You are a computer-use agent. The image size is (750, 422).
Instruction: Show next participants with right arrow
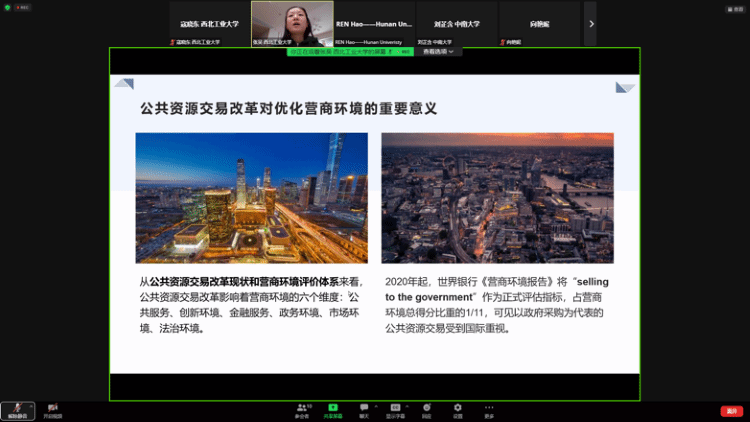pos(591,23)
